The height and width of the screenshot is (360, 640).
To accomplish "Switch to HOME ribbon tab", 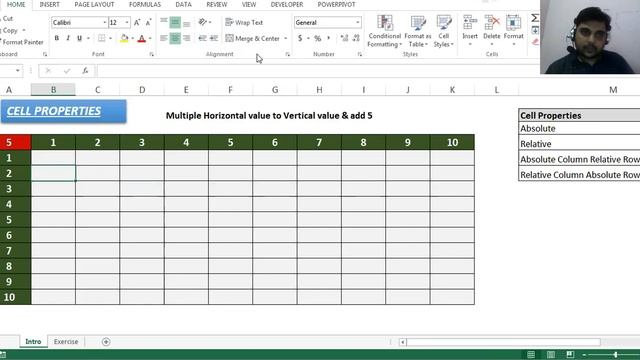I will (x=16, y=4).
